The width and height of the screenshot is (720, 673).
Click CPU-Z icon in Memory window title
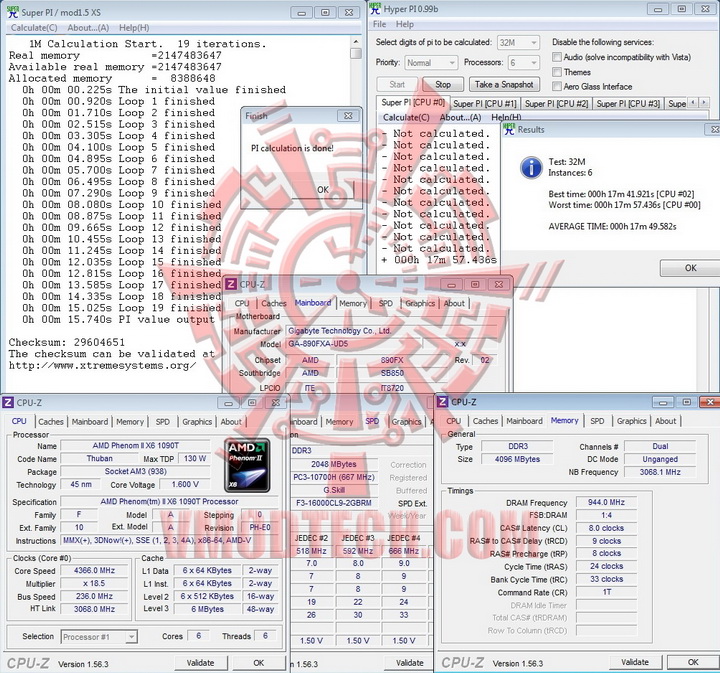point(442,402)
